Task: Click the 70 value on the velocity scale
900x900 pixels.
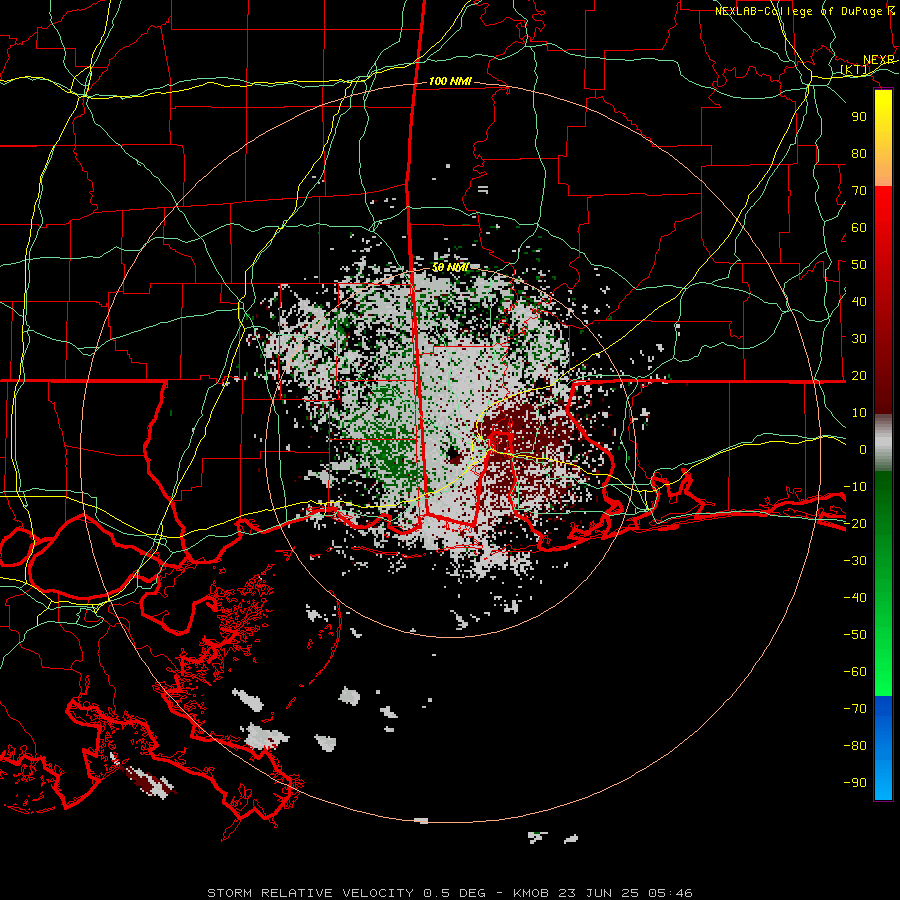Action: (x=859, y=191)
